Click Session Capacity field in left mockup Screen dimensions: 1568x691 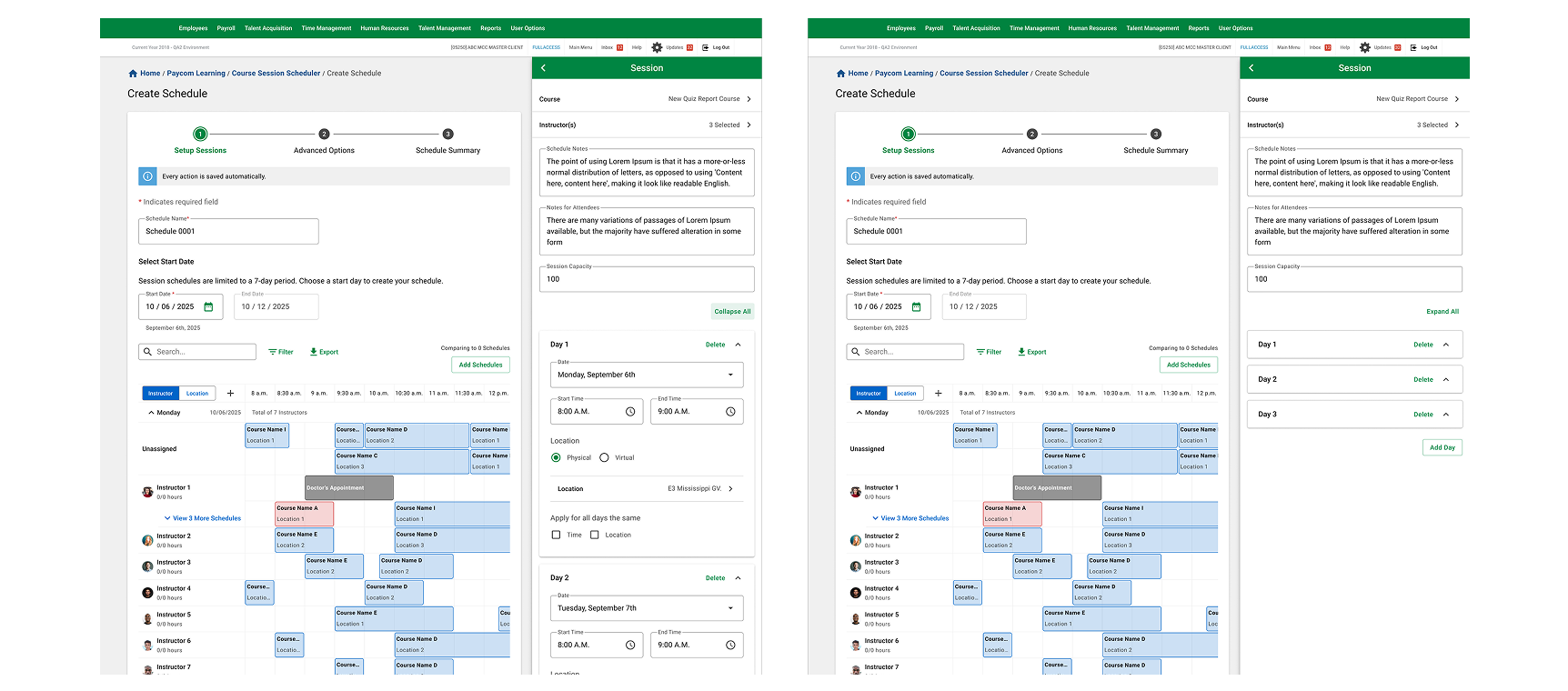tap(647, 279)
